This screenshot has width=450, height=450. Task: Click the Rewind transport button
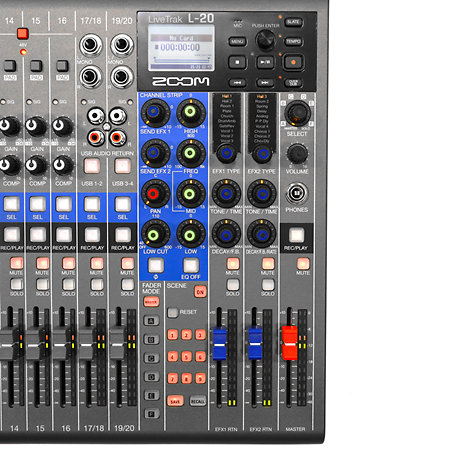[x=237, y=82]
